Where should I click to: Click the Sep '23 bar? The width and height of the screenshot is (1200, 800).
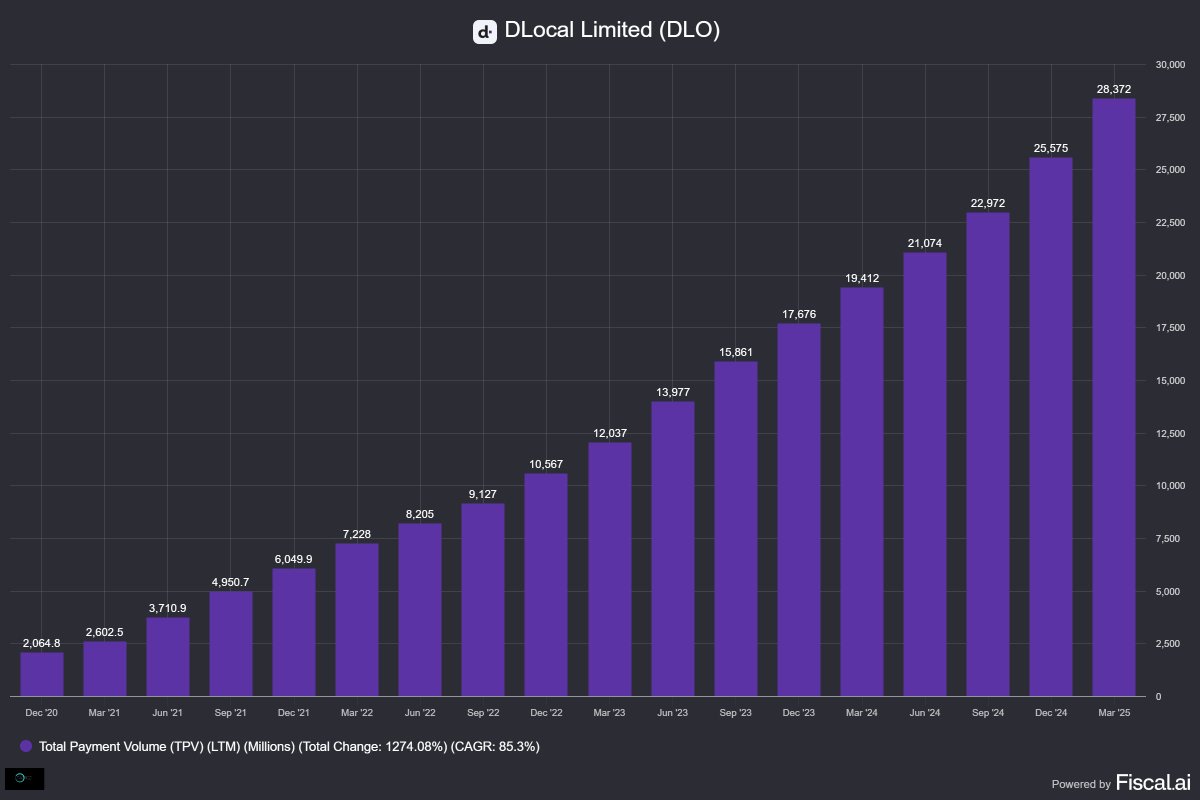coord(736,529)
